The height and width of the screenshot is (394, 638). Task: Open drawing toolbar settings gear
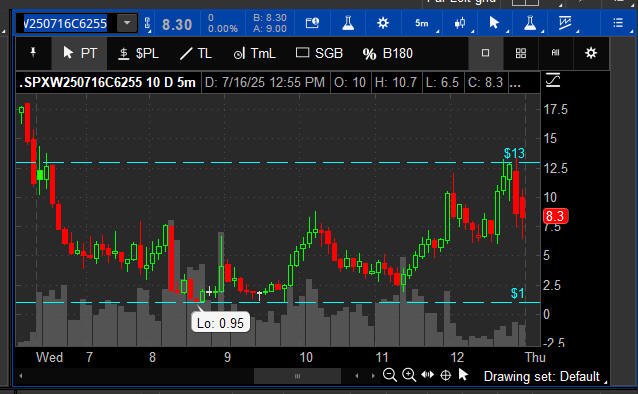[591, 53]
